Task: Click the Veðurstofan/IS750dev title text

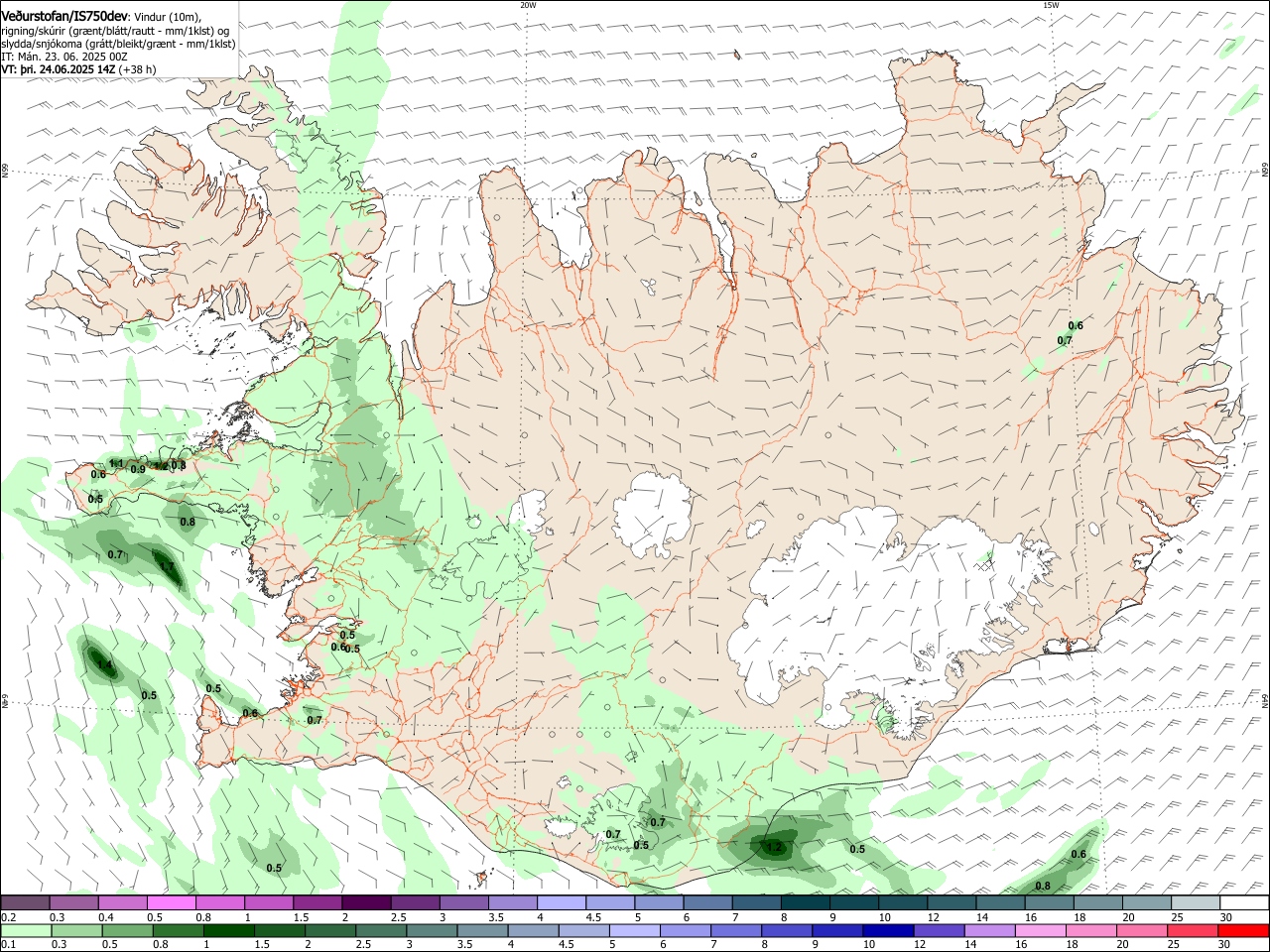Action: (x=64, y=16)
